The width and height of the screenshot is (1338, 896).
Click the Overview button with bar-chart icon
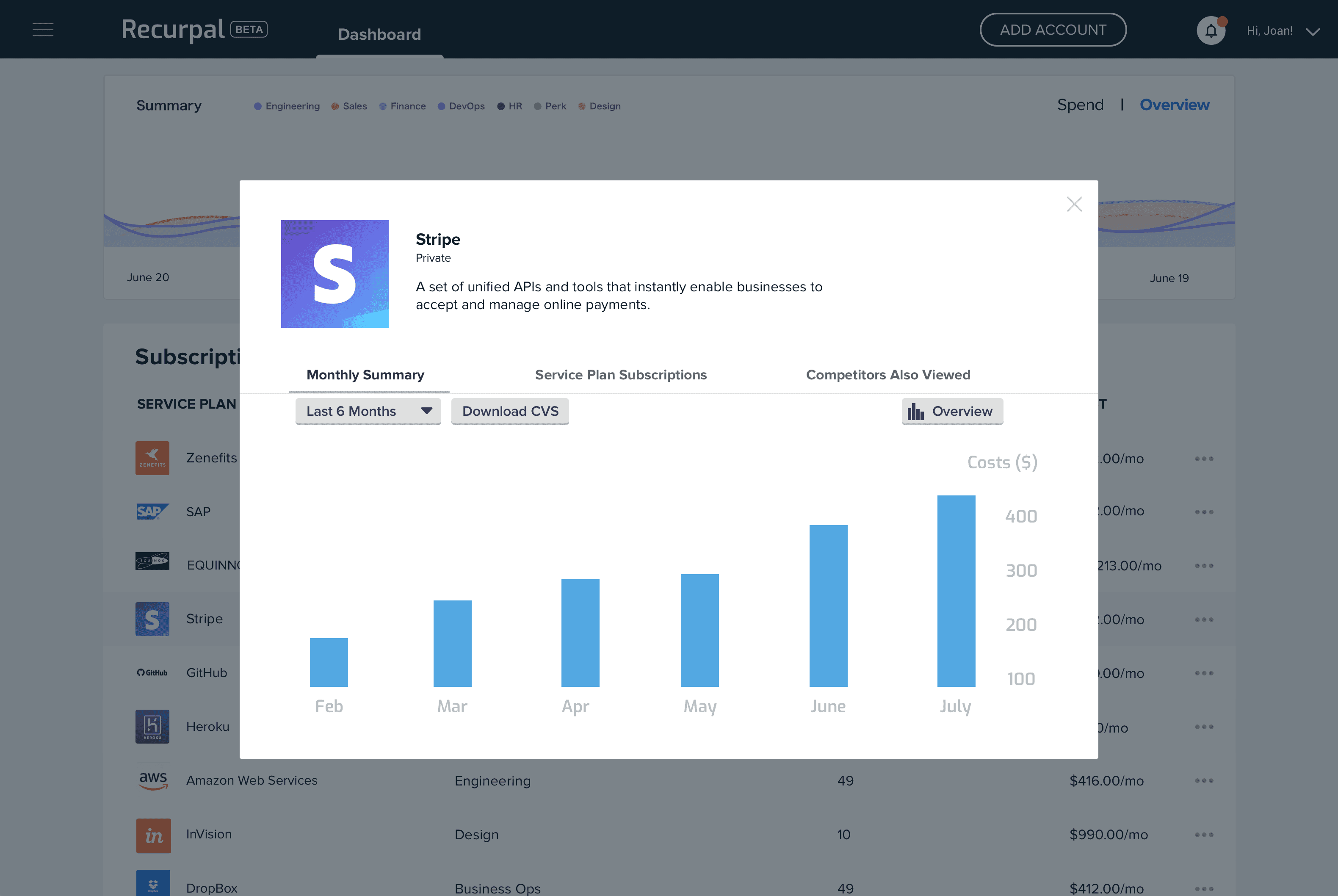point(952,411)
